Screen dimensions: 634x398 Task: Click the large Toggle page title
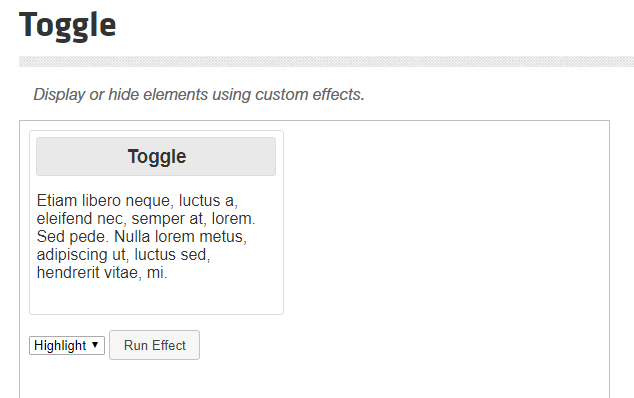click(x=68, y=25)
